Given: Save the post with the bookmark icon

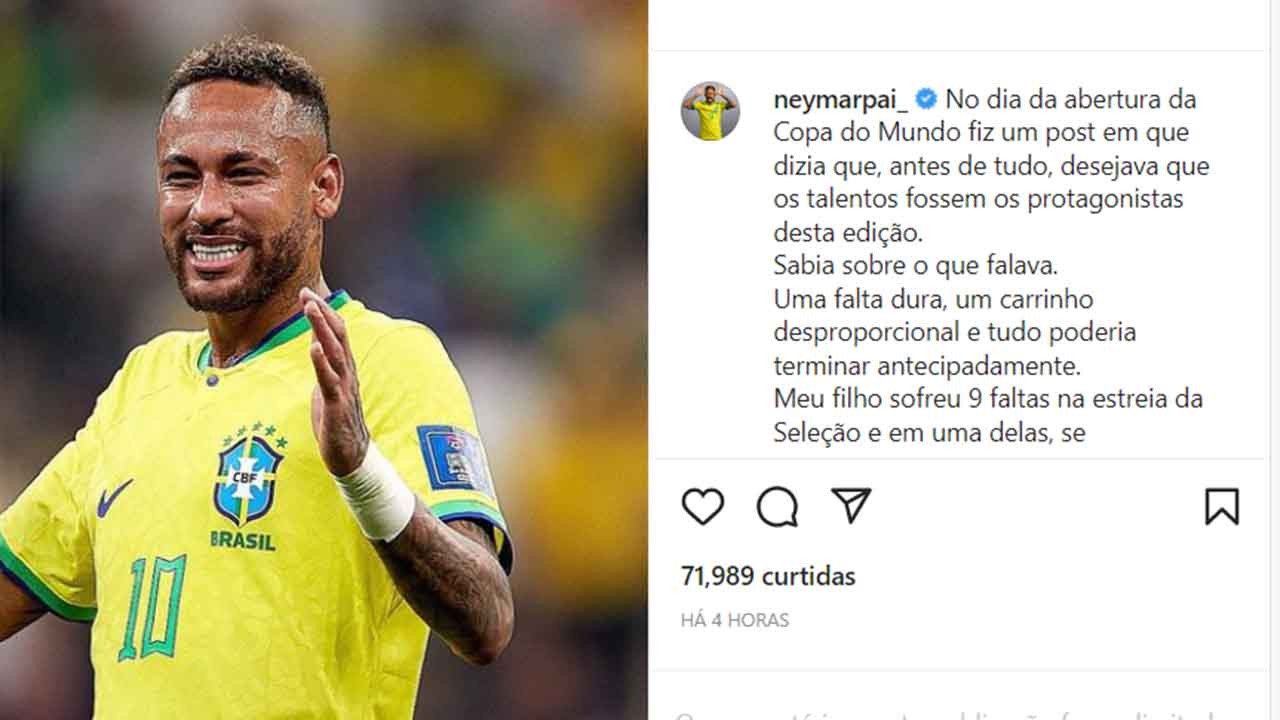Looking at the screenshot, I should point(1222,506).
